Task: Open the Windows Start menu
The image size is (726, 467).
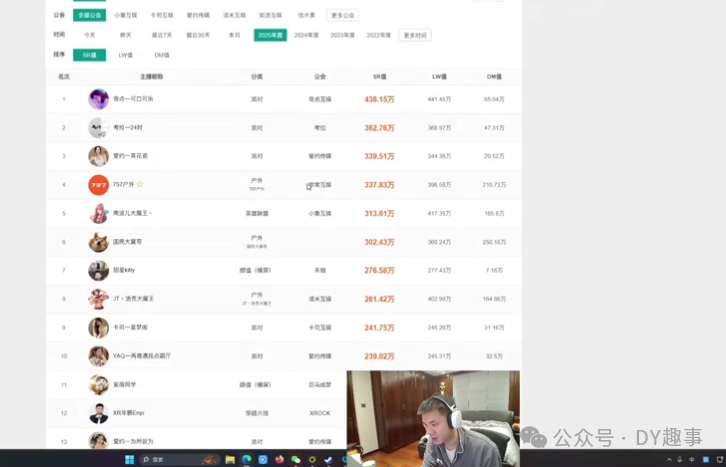Action: 130,459
